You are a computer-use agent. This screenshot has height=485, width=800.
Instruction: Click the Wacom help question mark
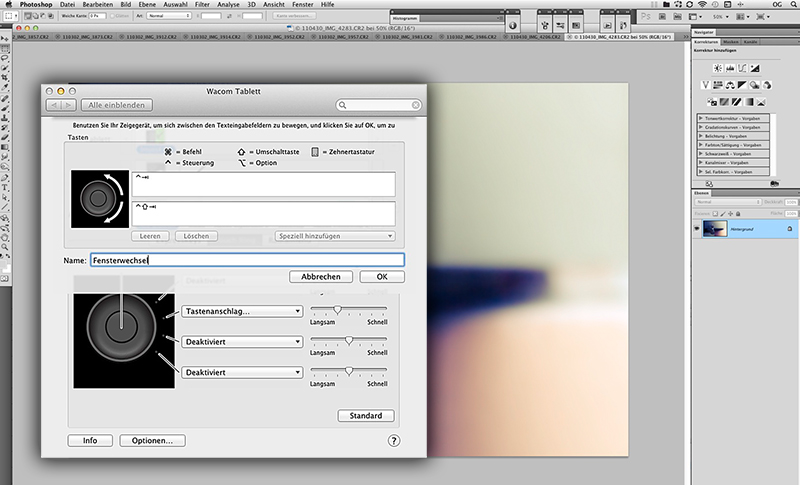point(394,440)
